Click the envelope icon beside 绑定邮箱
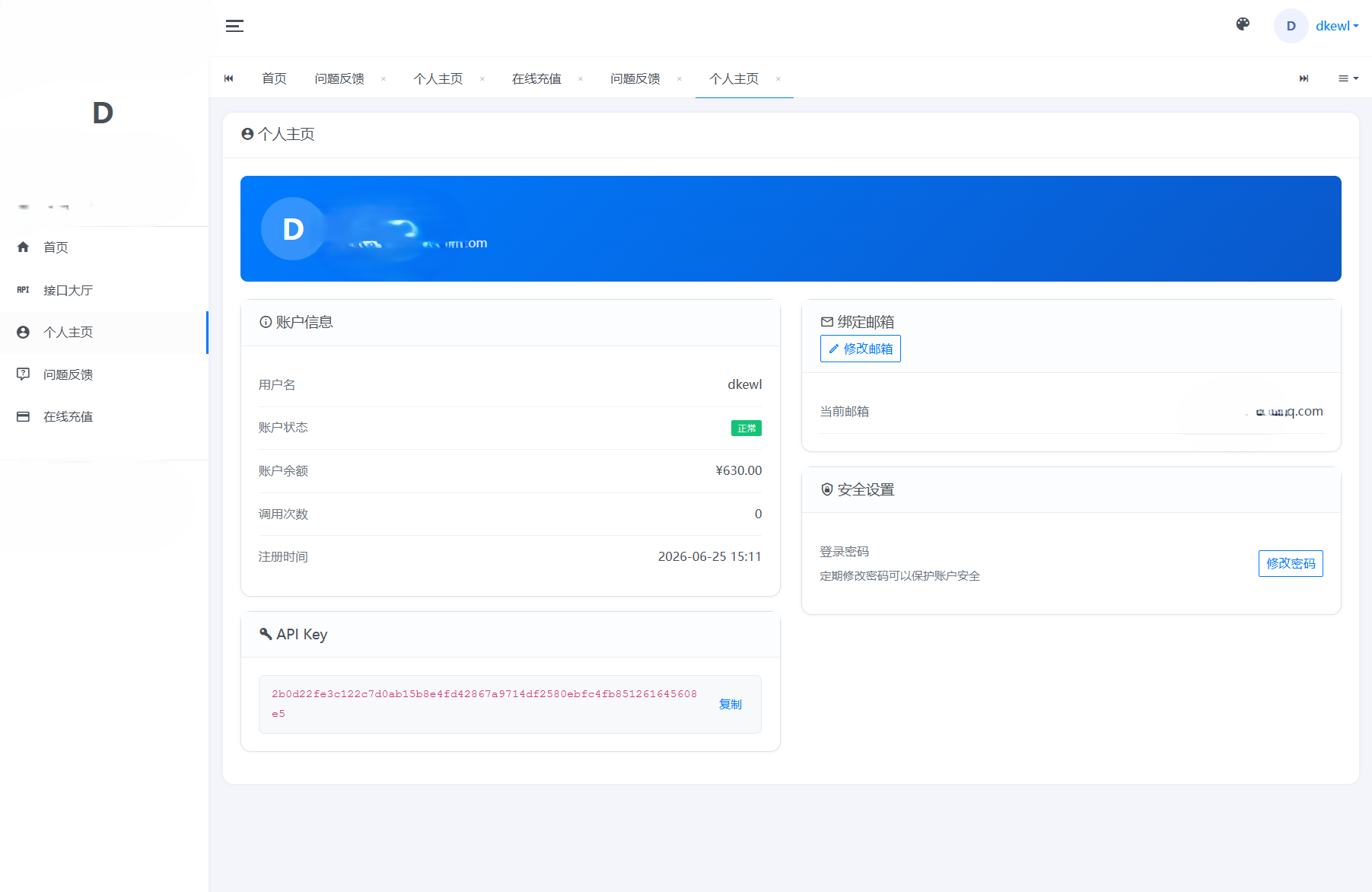 827,322
